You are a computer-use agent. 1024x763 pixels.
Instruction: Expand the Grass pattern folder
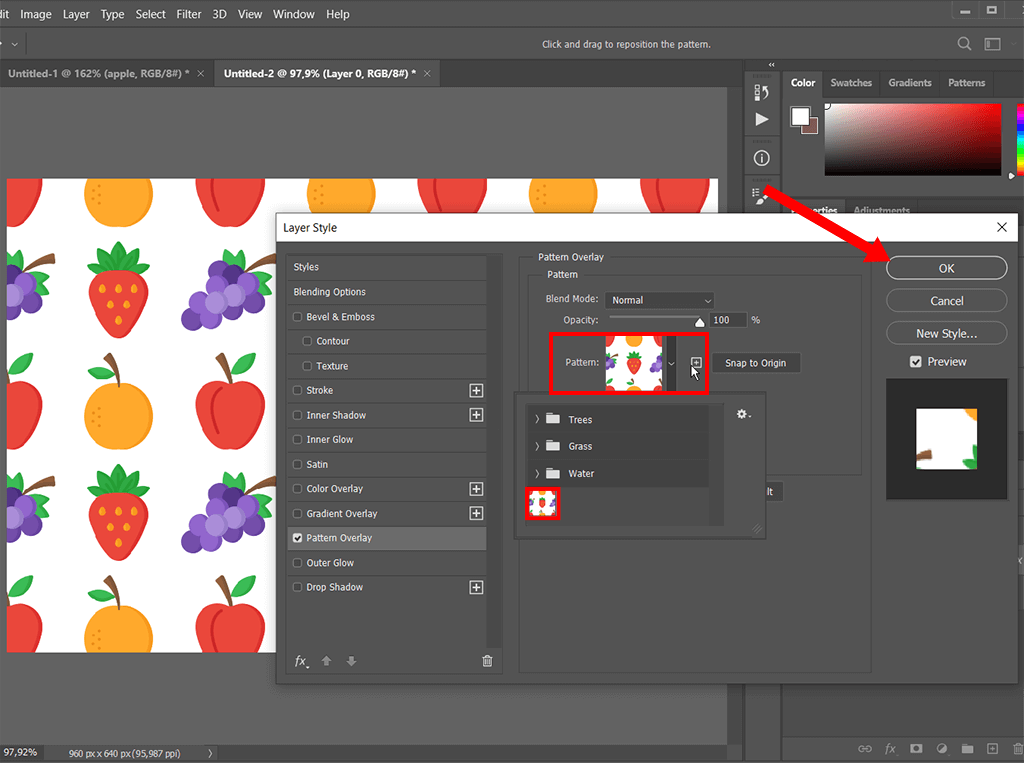pos(537,446)
